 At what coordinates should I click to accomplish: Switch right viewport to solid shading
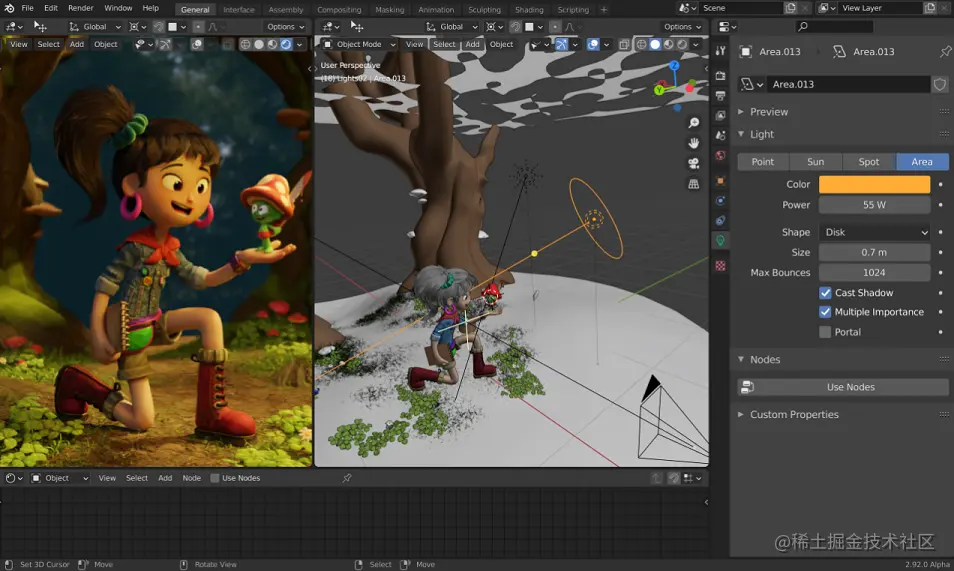655,44
